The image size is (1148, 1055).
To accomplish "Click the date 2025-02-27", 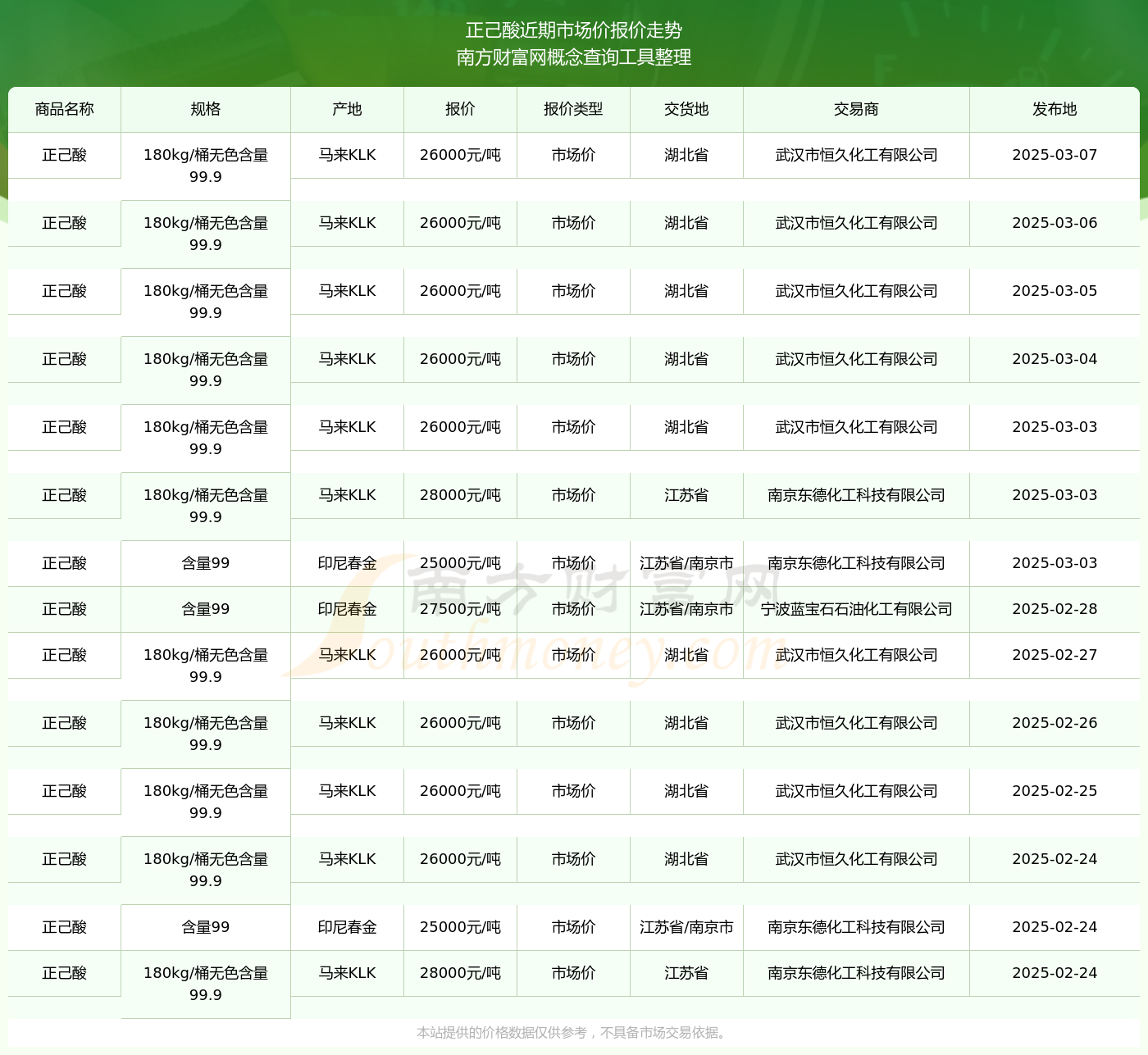I will pos(1055,655).
